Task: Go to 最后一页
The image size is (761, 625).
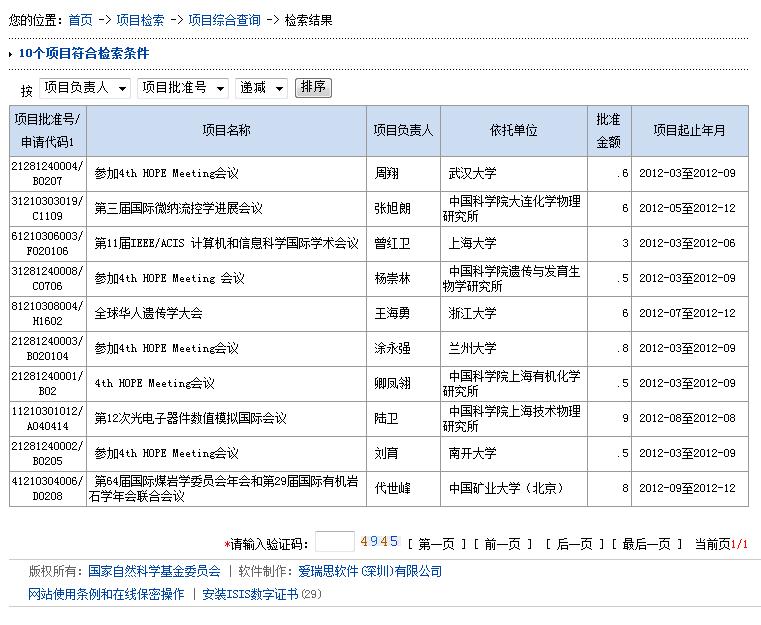Action: pos(646,544)
